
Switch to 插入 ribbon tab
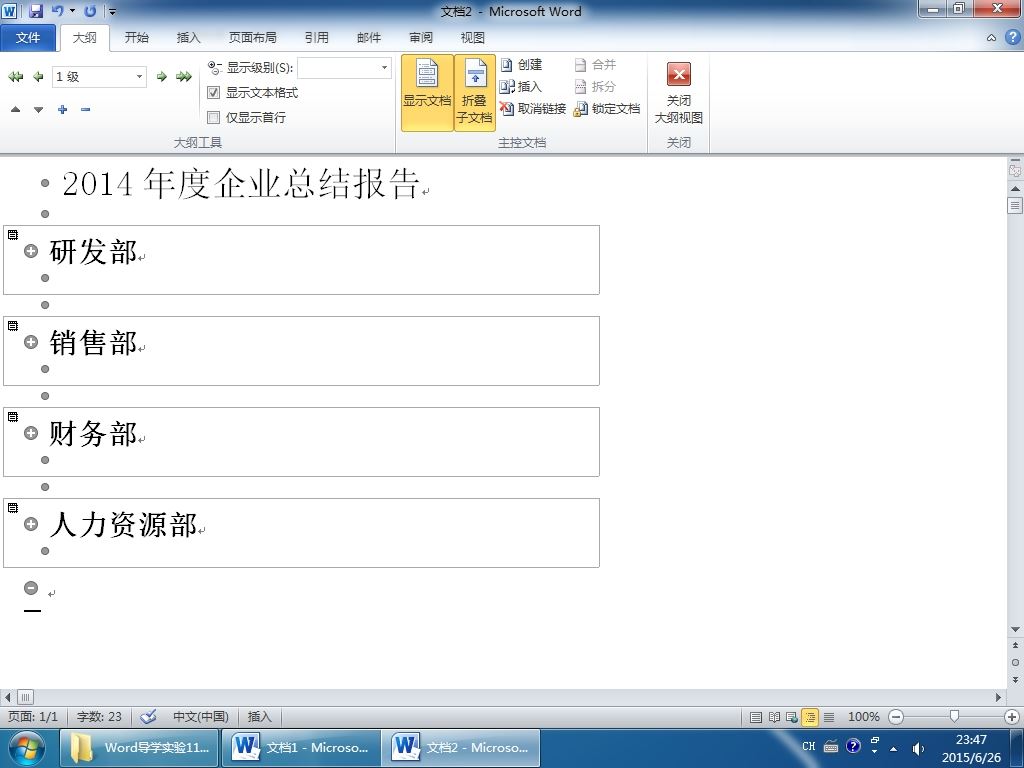[x=189, y=38]
